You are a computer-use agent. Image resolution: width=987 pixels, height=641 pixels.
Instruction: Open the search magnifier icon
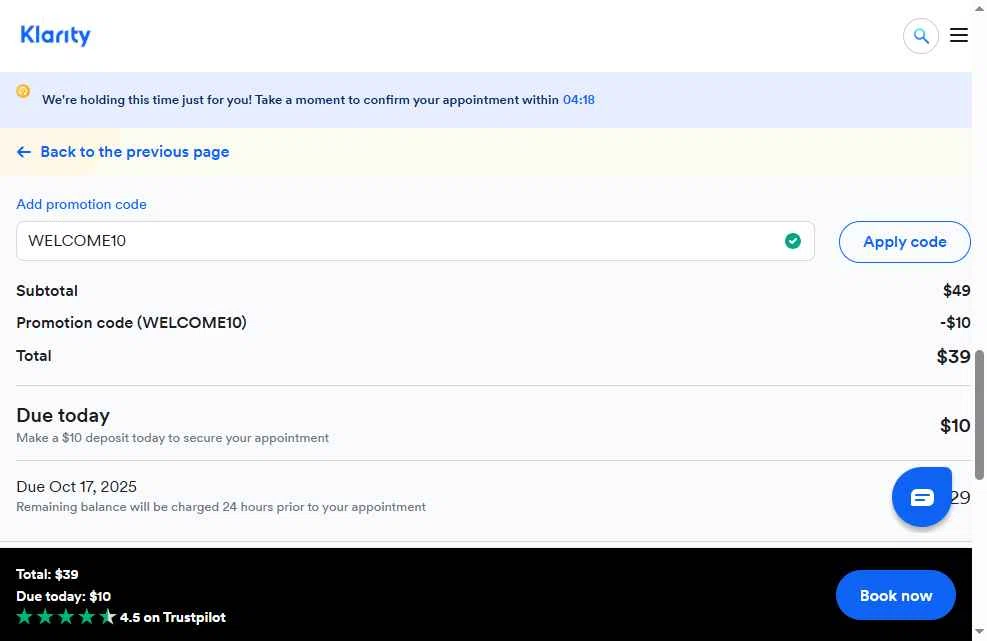click(920, 36)
